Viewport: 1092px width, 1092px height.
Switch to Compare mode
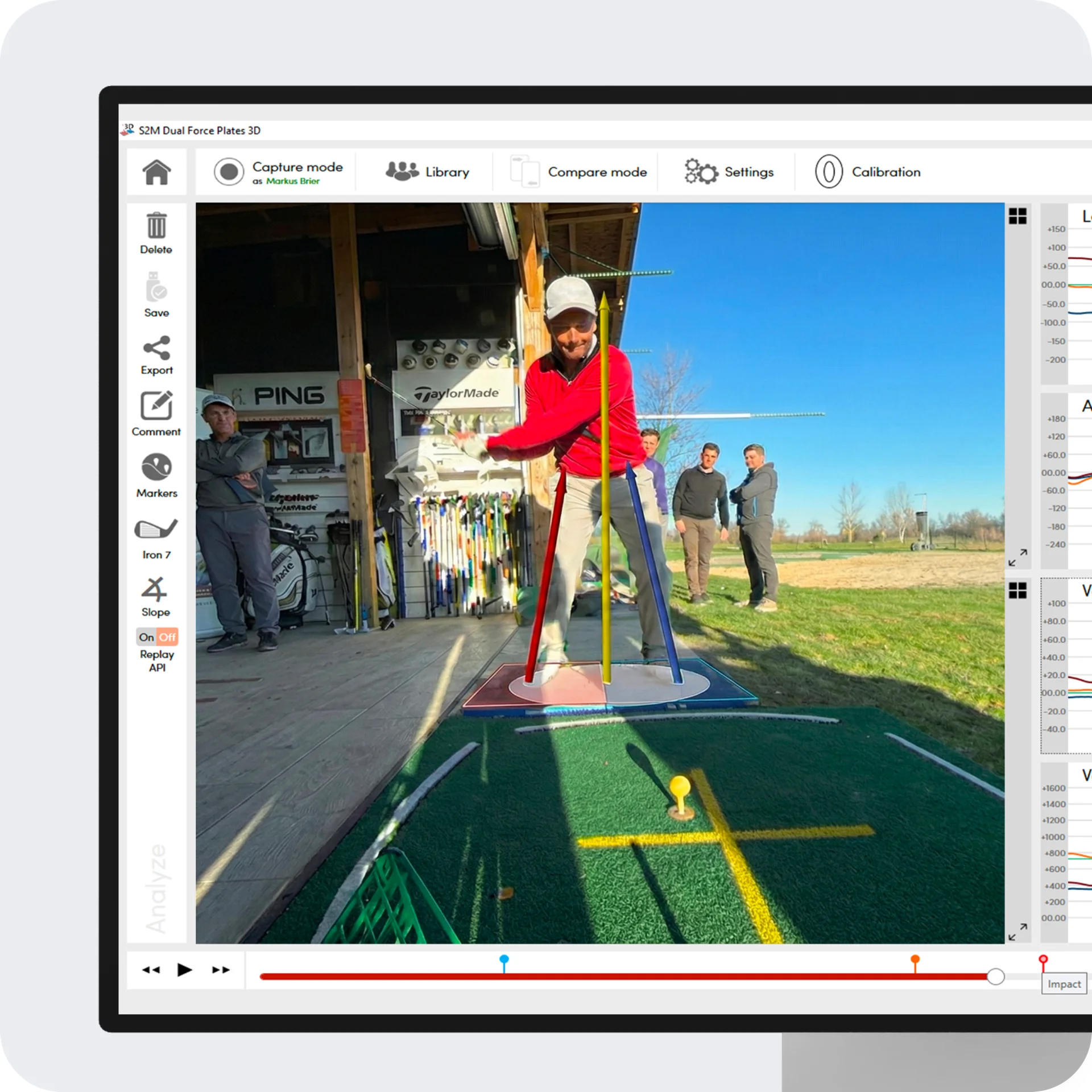(579, 172)
